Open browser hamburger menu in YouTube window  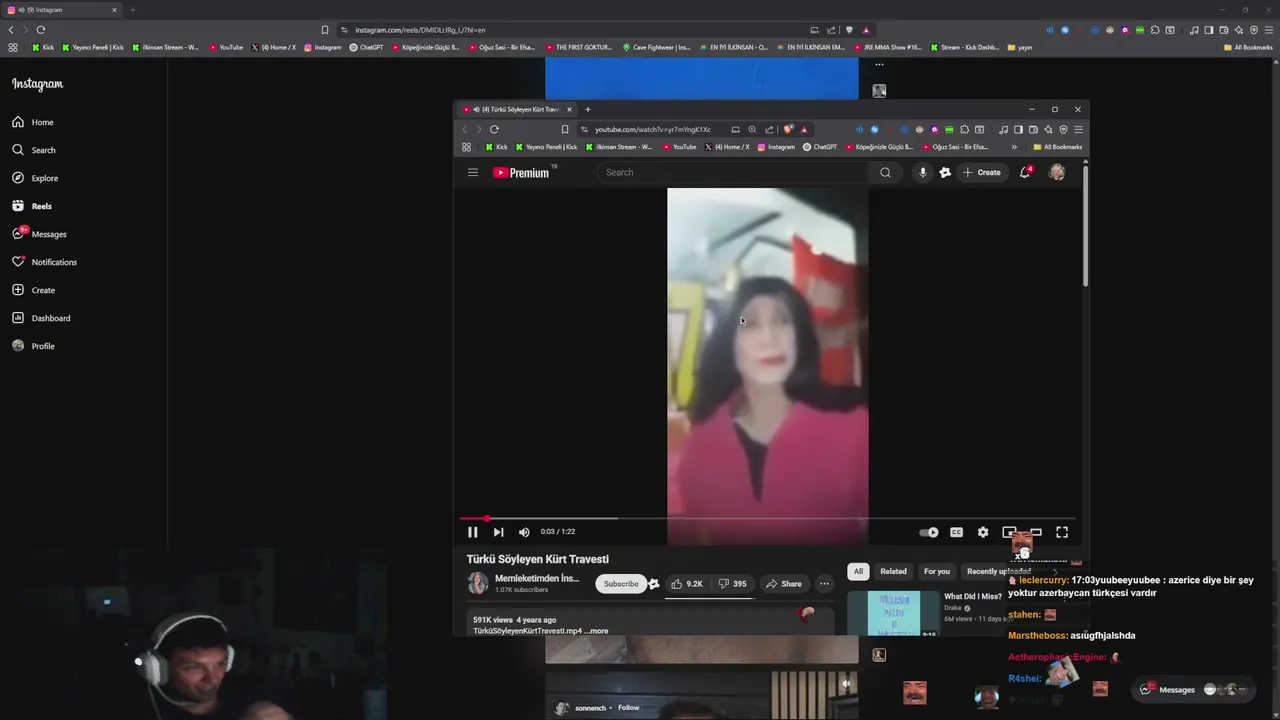point(1077,129)
